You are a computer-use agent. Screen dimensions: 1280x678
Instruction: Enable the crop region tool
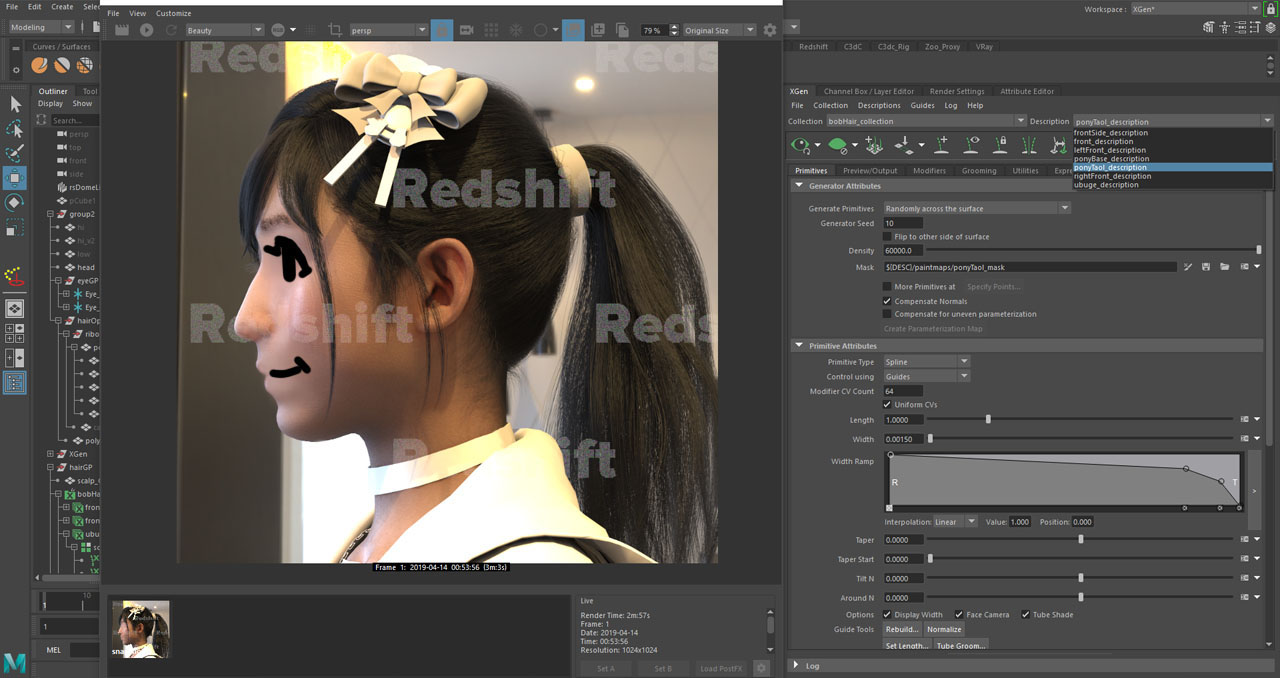point(335,30)
